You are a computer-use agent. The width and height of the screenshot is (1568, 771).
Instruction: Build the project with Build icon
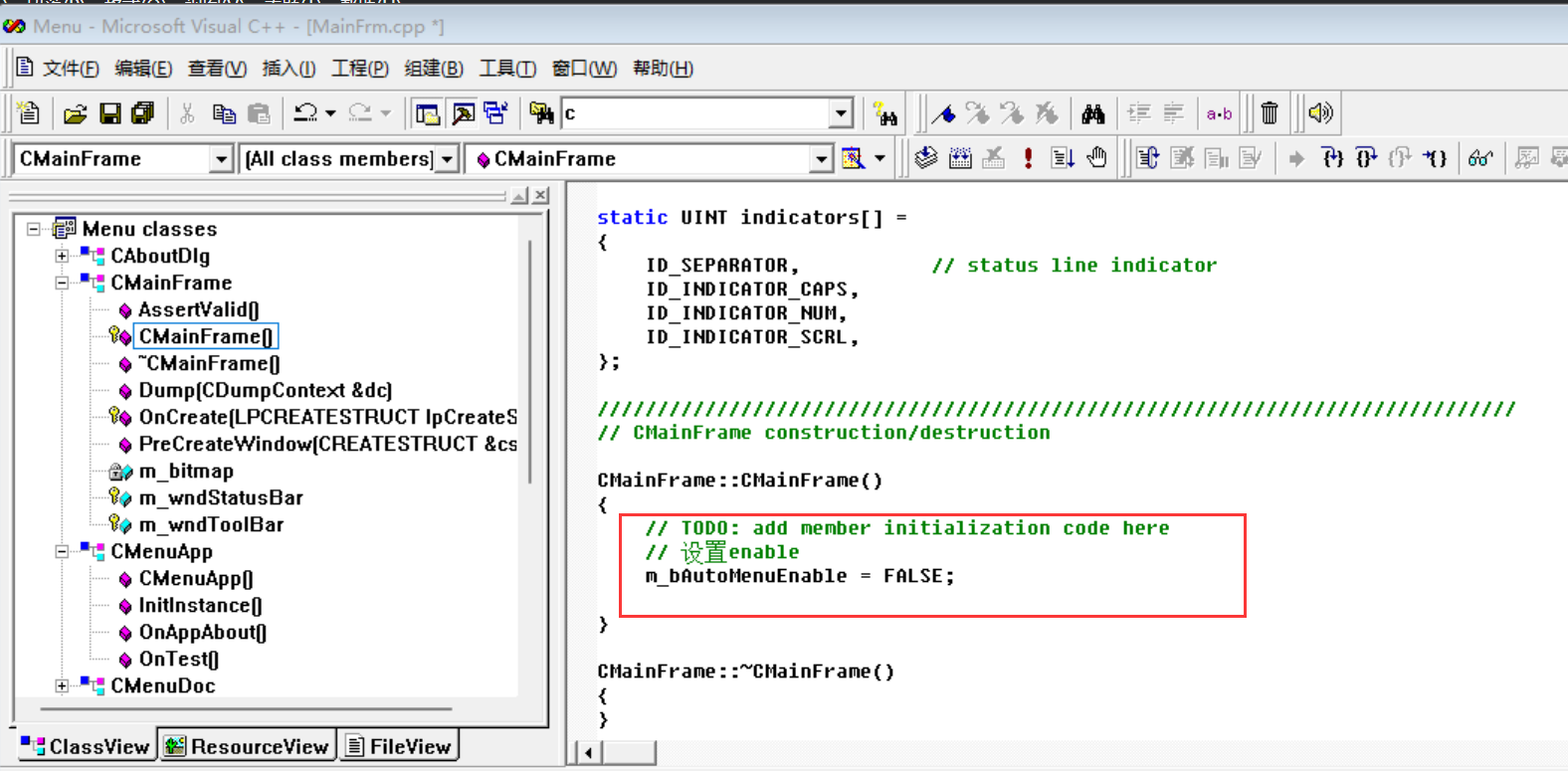[x=960, y=157]
